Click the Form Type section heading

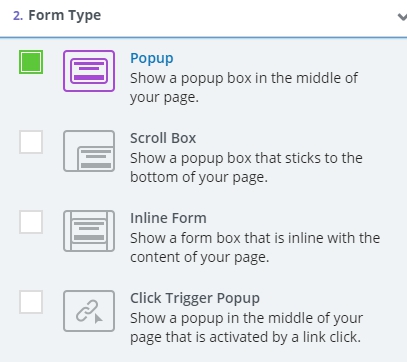pyautogui.click(x=65, y=15)
